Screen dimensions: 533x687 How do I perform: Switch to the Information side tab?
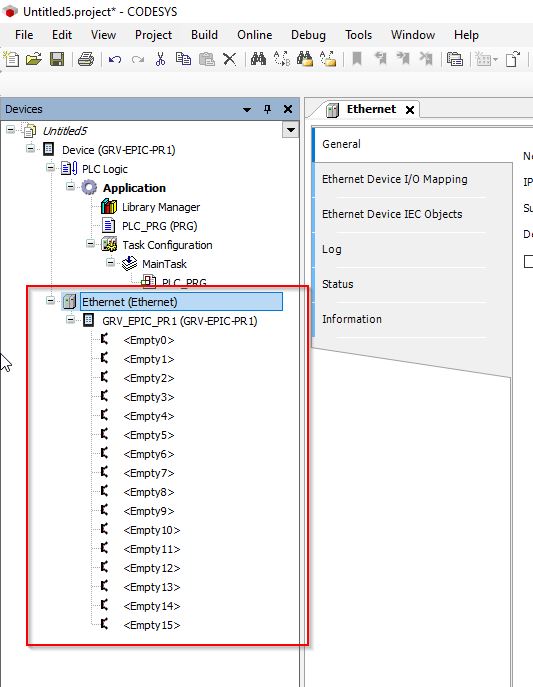click(x=352, y=319)
